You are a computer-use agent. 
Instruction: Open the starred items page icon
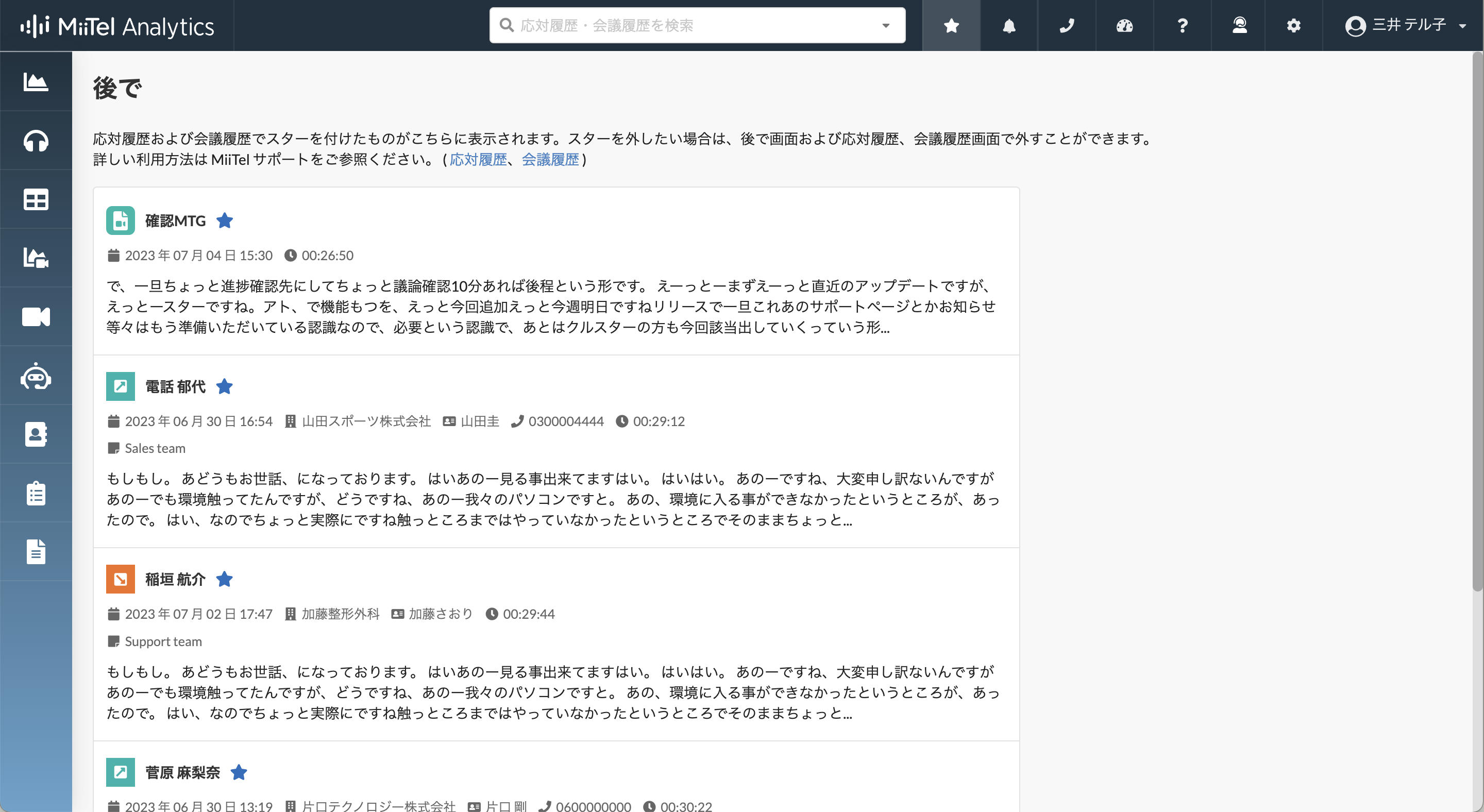point(951,25)
